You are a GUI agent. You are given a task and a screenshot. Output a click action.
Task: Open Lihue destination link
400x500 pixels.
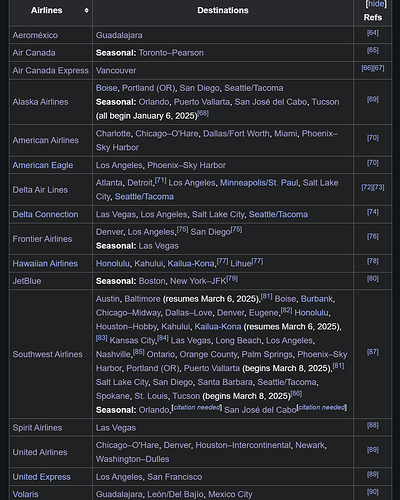(241, 263)
